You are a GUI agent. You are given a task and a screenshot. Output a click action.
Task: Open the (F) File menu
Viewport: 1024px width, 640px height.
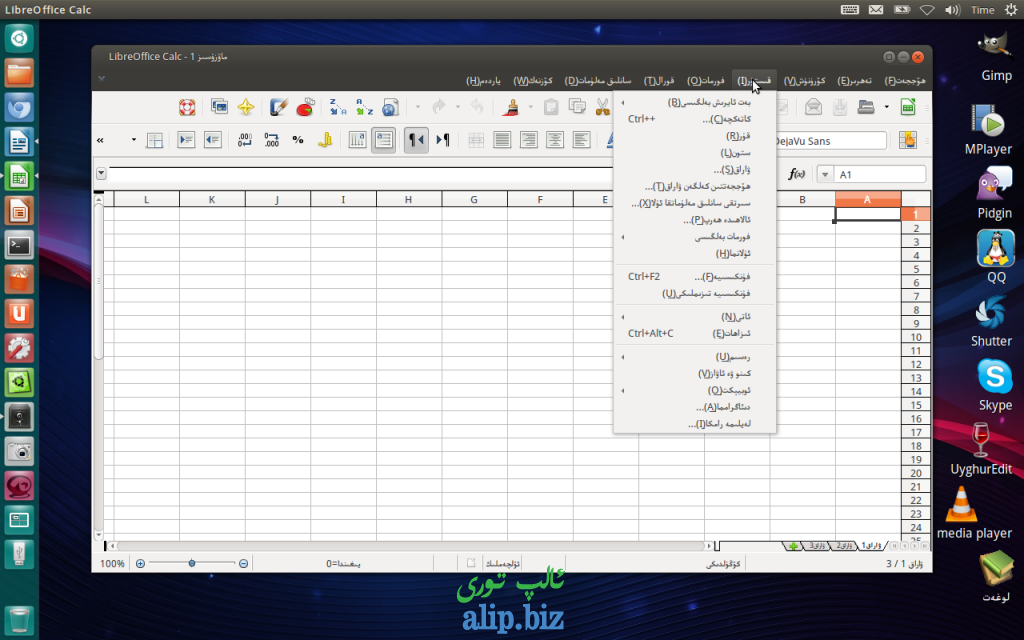[904, 80]
